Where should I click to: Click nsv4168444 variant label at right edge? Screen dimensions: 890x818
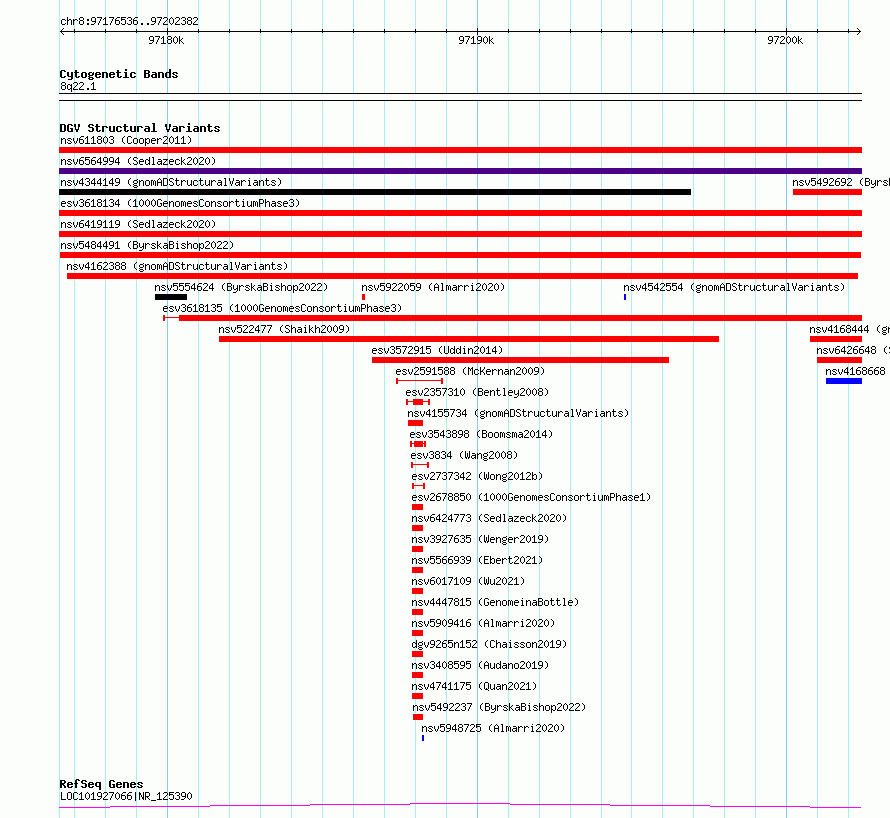tap(850, 329)
